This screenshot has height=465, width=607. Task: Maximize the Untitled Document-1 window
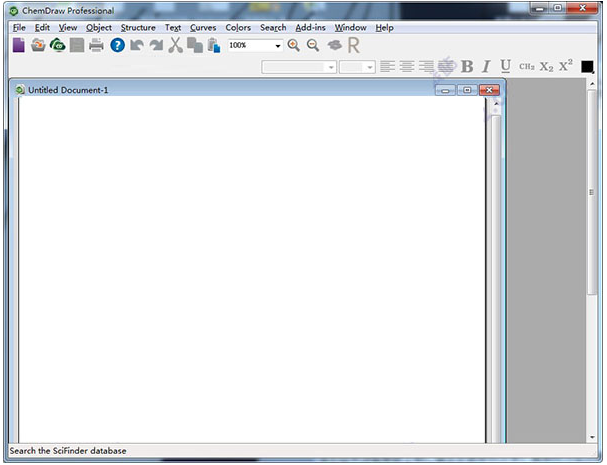[x=467, y=90]
